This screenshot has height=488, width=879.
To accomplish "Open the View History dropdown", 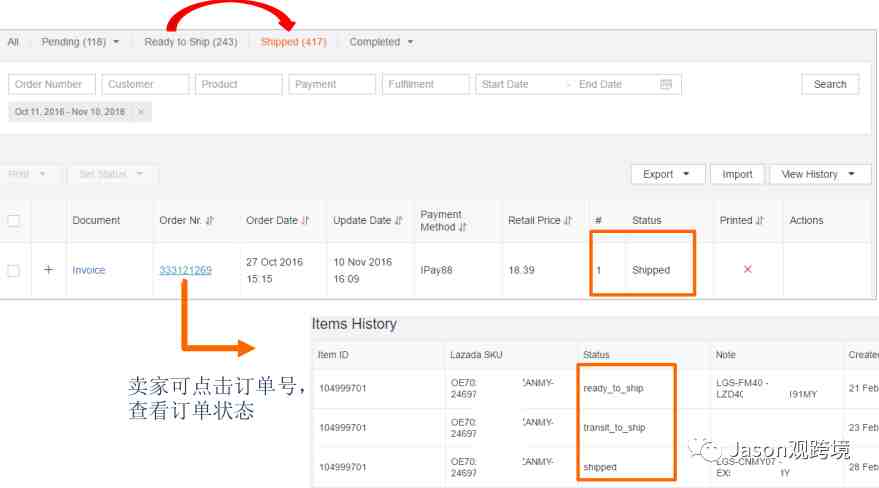I will [x=819, y=174].
